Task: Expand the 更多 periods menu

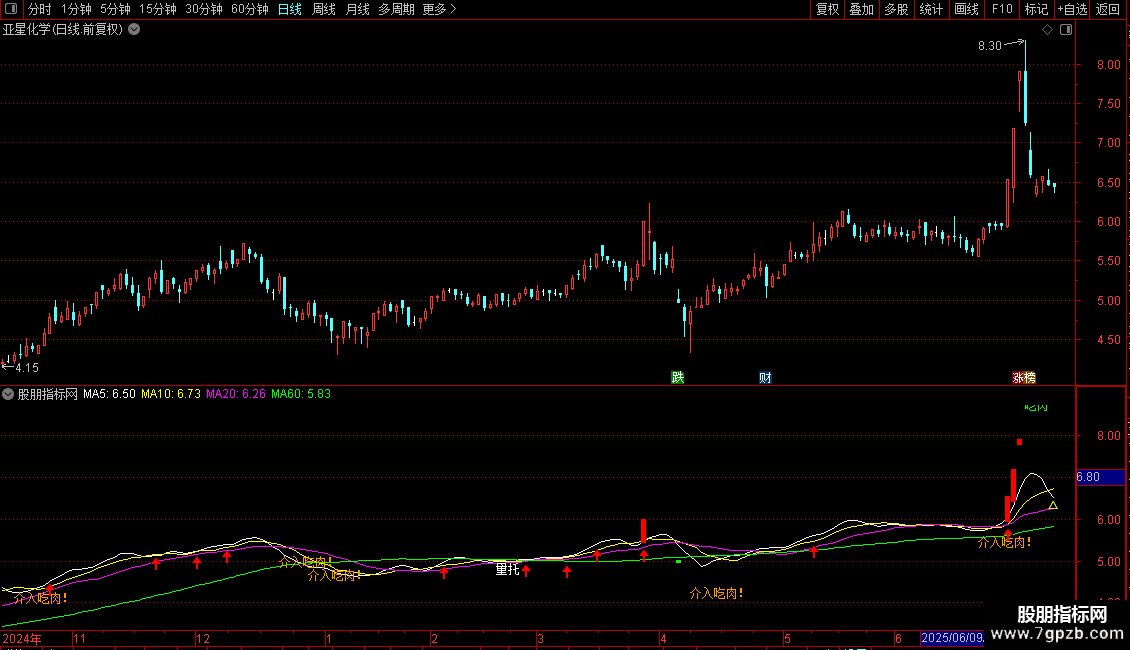Action: (x=440, y=9)
